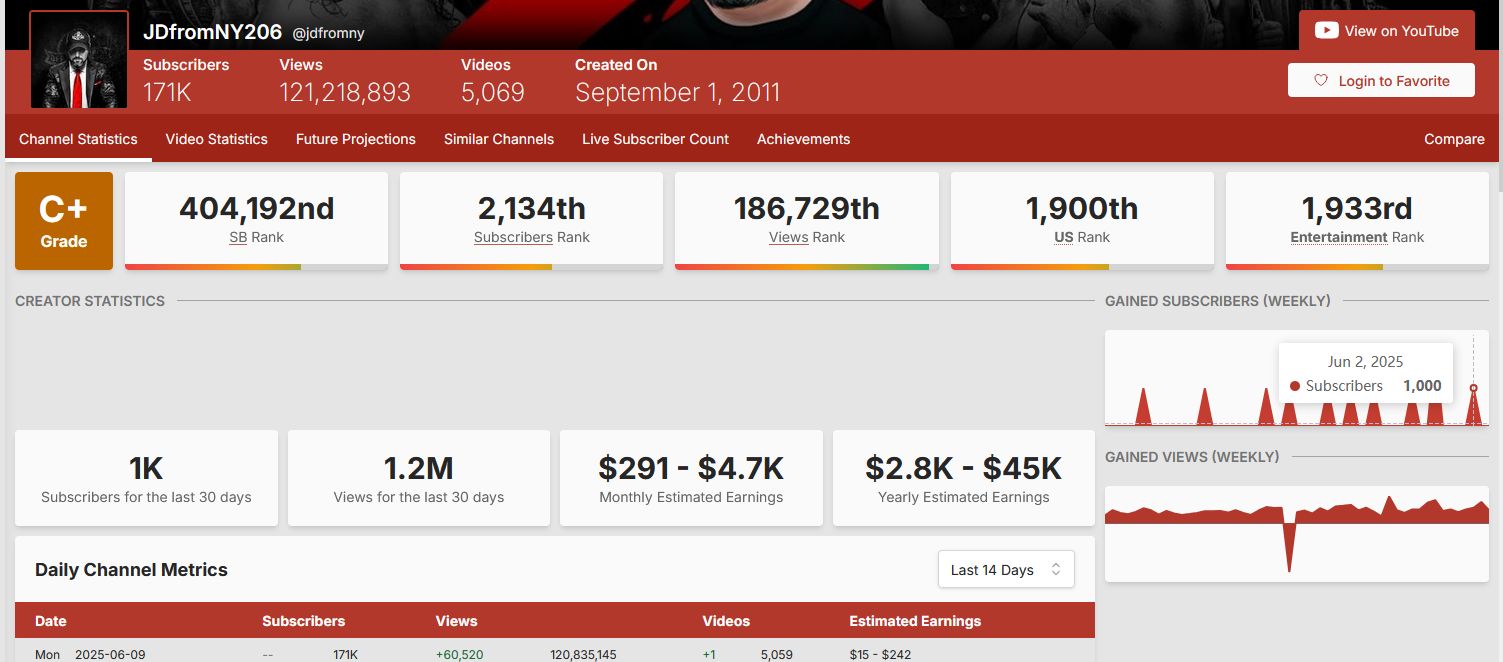Click the 120,835,145 total views cell
The image size is (1503, 662).
point(583,654)
